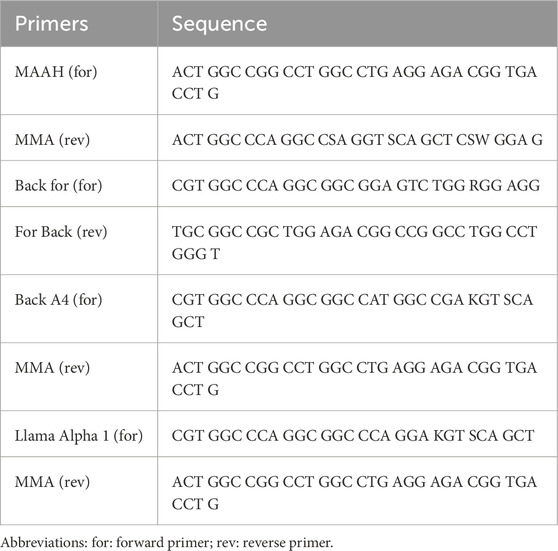Click the Primers column header
558x551 pixels.
[x=52, y=24]
